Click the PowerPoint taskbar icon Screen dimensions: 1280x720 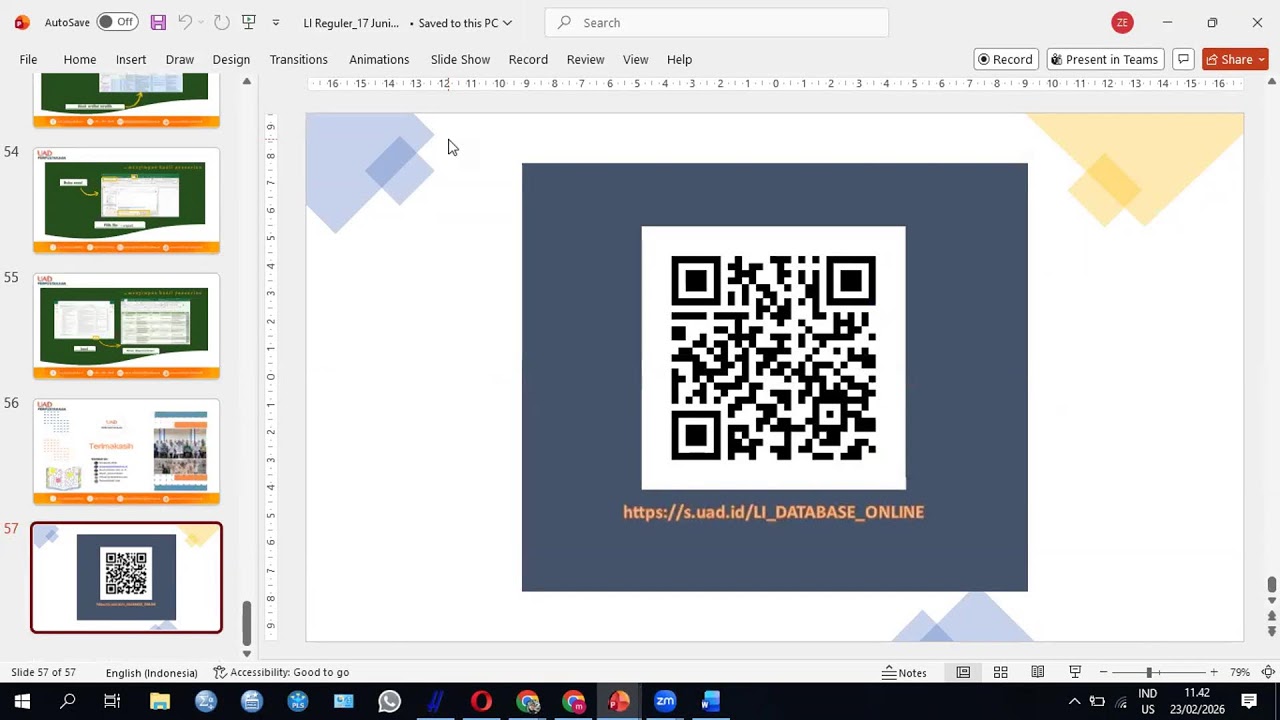tap(619, 702)
